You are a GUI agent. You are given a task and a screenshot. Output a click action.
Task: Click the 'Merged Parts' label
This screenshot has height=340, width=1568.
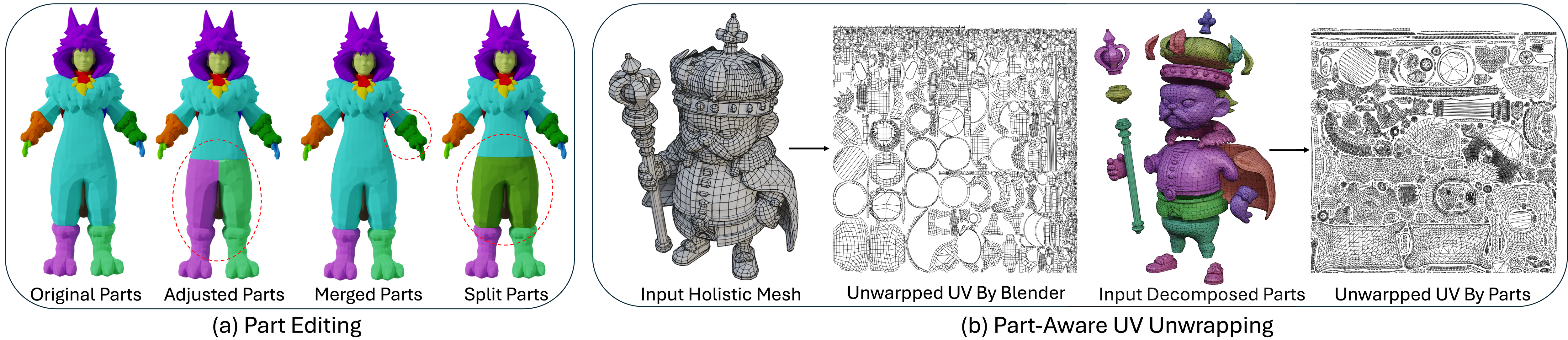point(368,295)
